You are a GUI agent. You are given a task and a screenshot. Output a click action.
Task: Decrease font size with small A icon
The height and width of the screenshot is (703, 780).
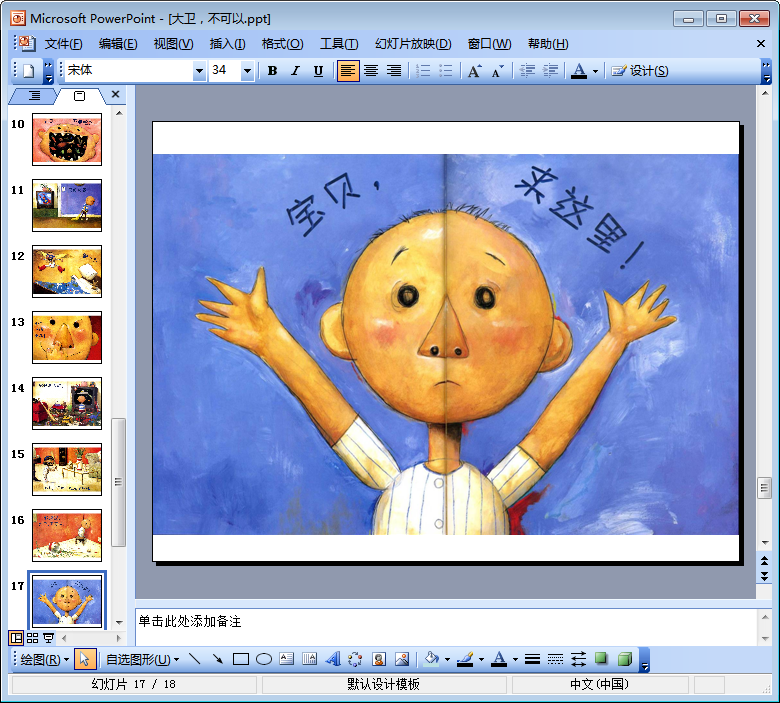click(x=497, y=71)
